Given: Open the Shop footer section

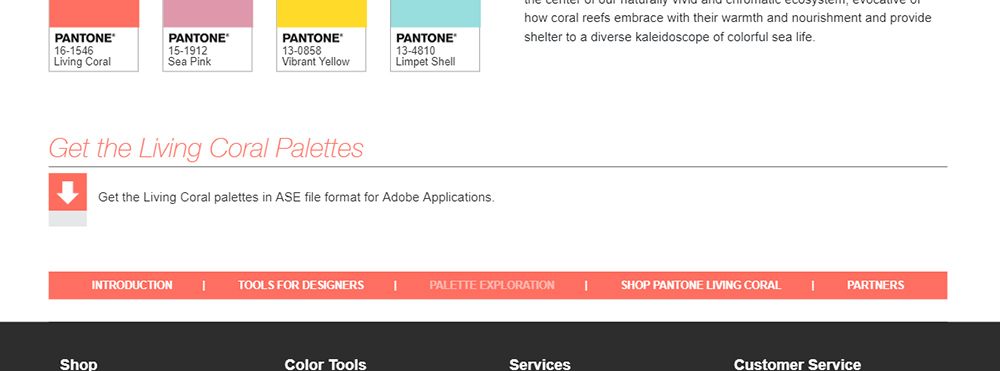Looking at the screenshot, I should point(78,365).
